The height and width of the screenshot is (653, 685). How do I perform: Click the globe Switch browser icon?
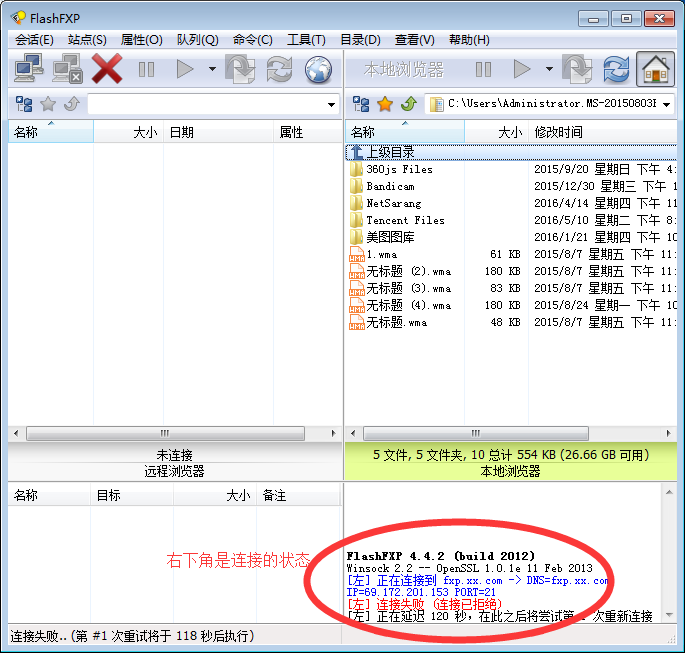pyautogui.click(x=318, y=69)
